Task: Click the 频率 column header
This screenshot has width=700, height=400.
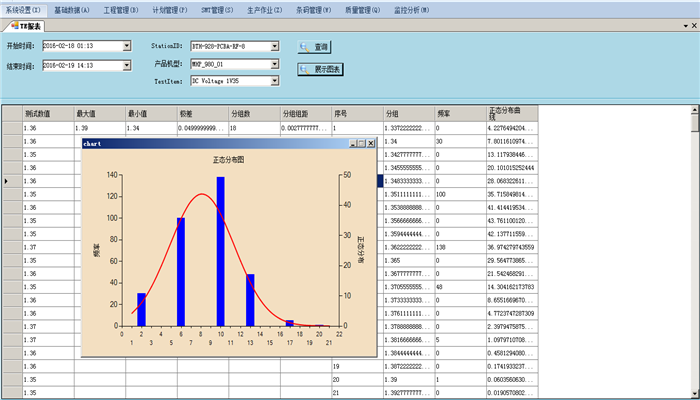Action: [461, 114]
